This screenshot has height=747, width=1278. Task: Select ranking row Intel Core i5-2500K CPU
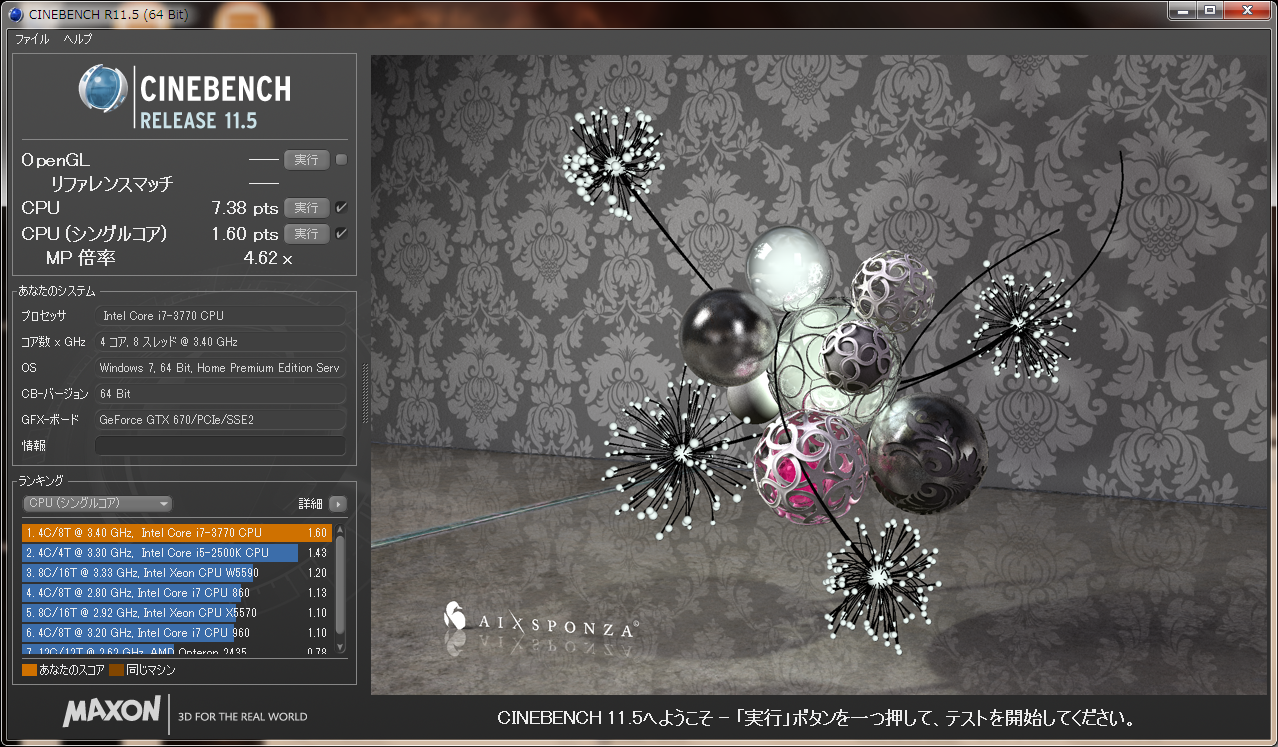point(176,553)
